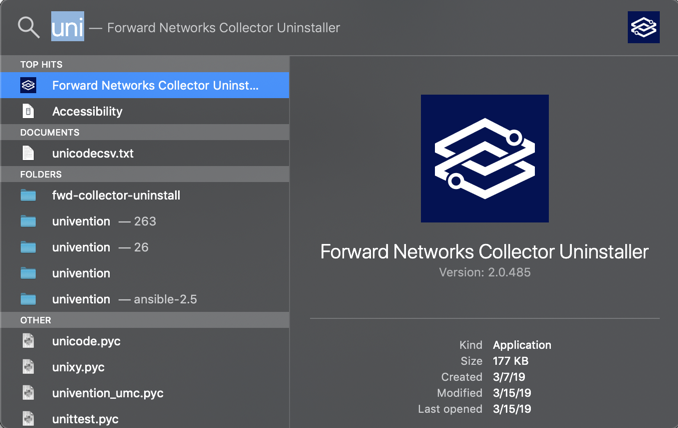Open the univention_umc.pyc file

click(145, 393)
